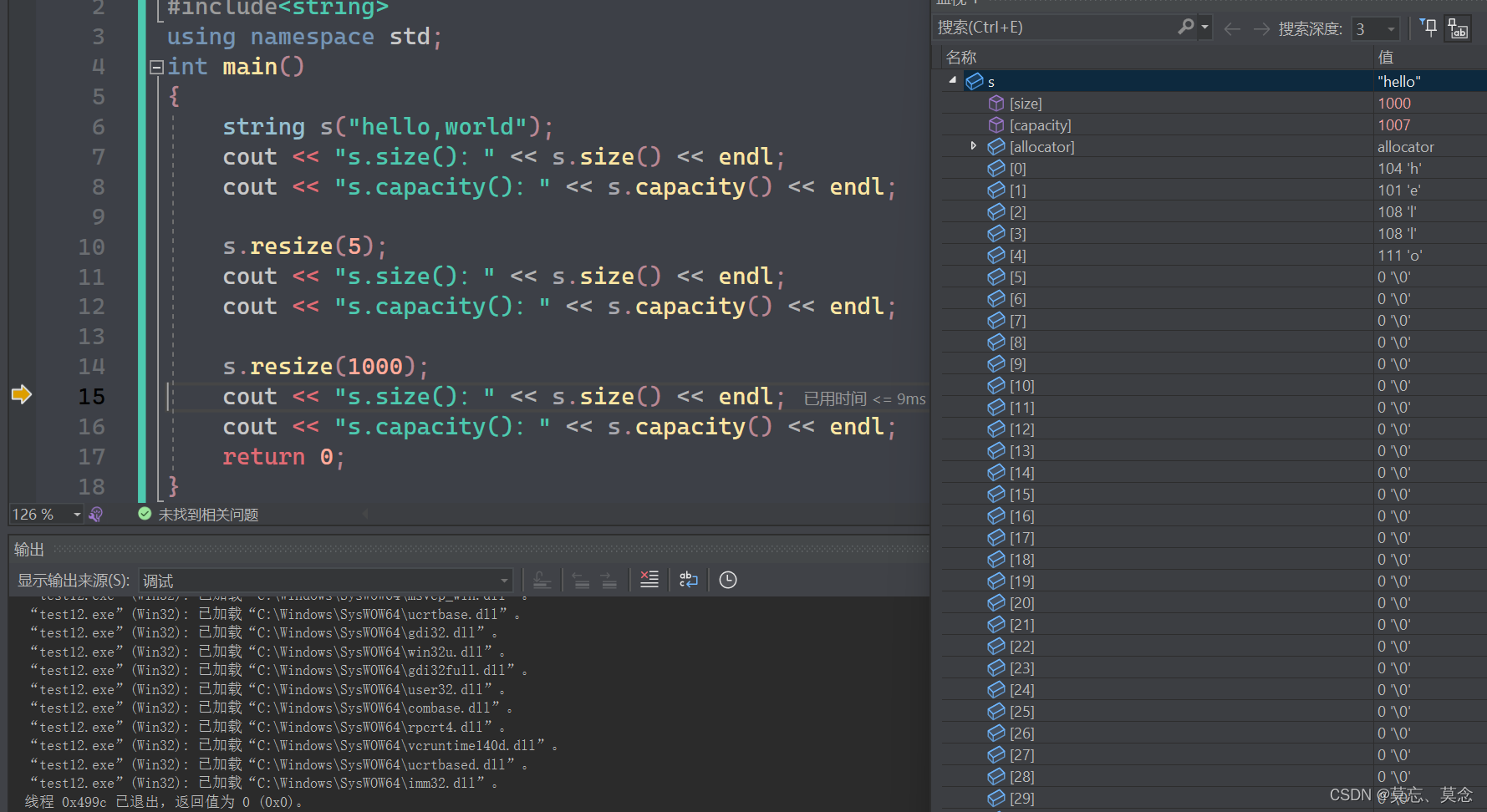Viewport: 1487px width, 812px height.
Task: Navigate to previous message in output
Action: tap(581, 579)
